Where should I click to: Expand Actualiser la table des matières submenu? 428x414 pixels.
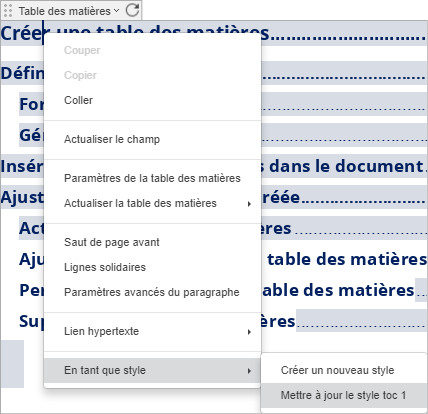(152, 203)
